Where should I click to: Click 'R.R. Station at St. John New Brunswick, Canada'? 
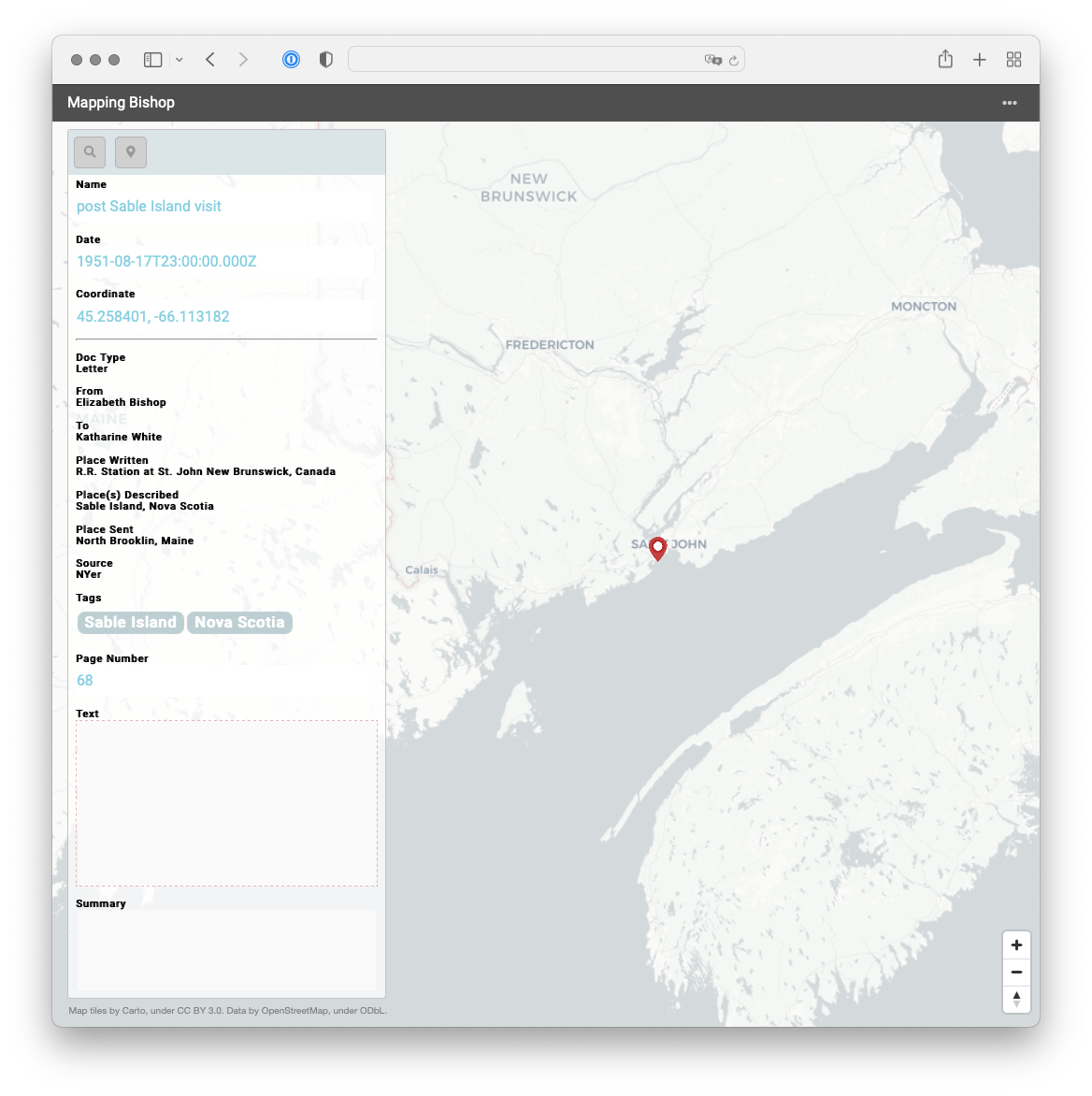[206, 472]
